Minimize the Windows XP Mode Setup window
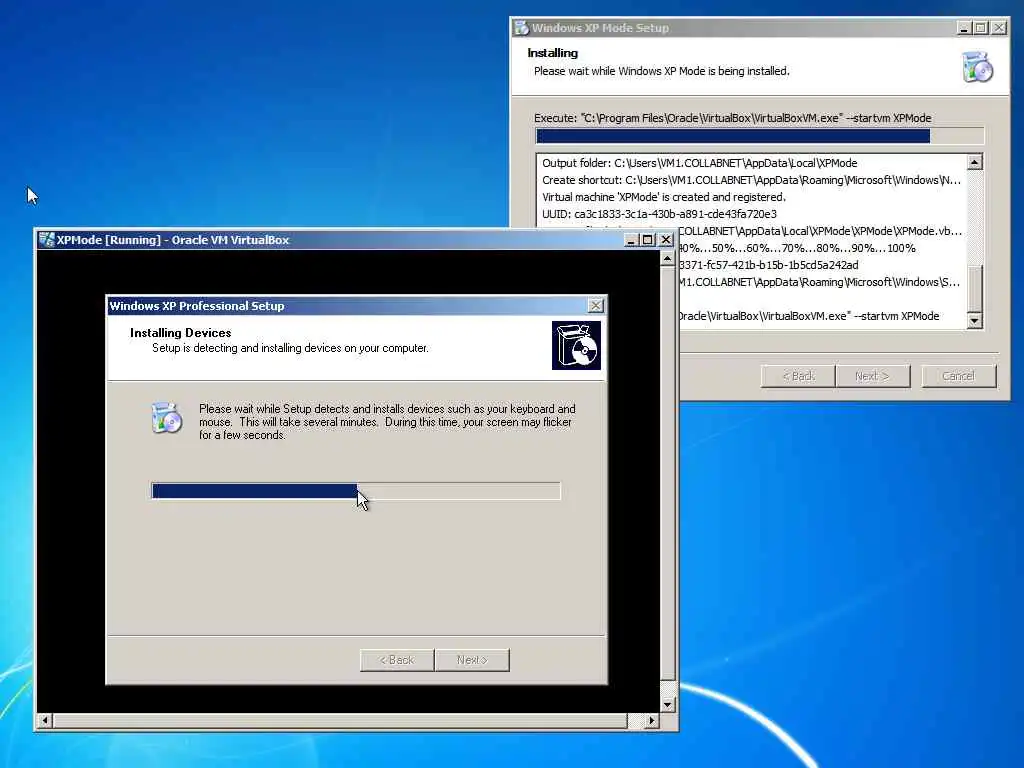The width and height of the screenshot is (1024, 768). click(x=964, y=27)
